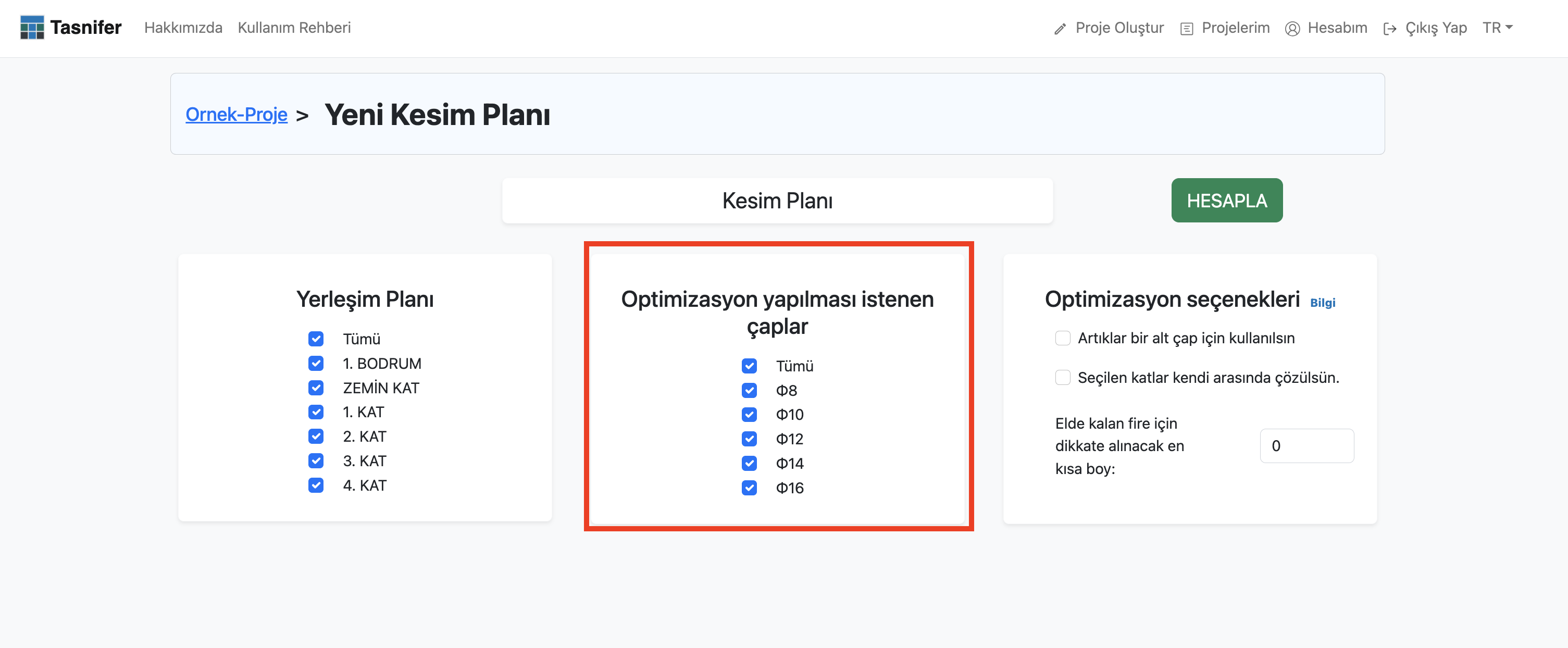Open the Kullanım Rehberi page
The height and width of the screenshot is (648, 1568).
(294, 28)
